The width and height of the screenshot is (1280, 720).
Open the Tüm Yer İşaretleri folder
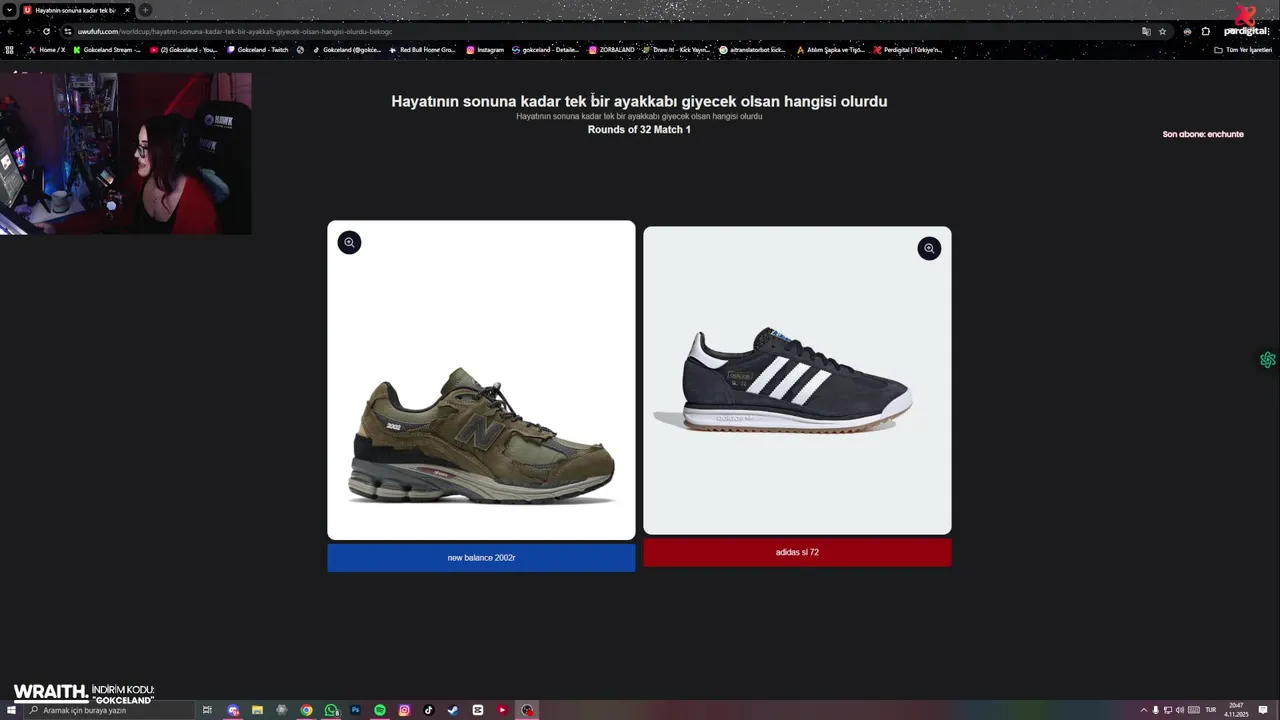1243,50
